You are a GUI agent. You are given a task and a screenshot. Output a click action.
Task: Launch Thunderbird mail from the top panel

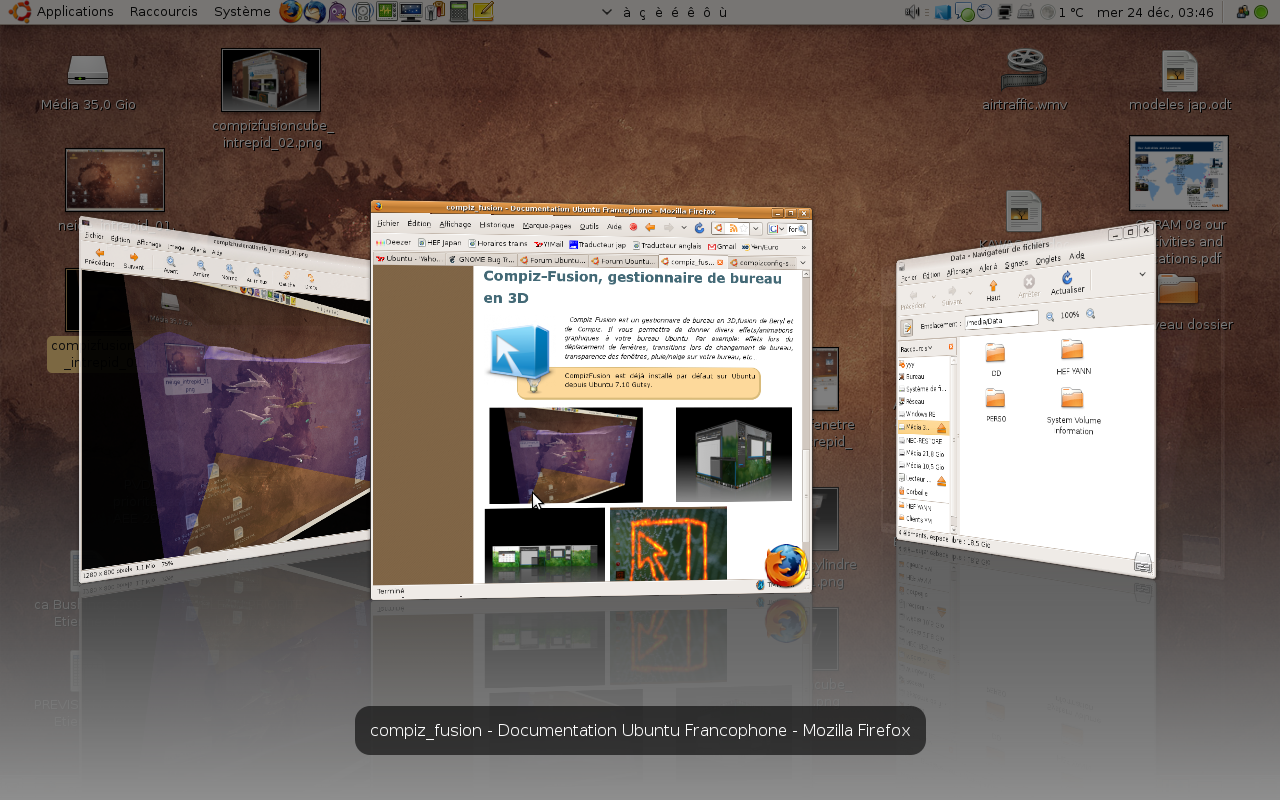[314, 12]
